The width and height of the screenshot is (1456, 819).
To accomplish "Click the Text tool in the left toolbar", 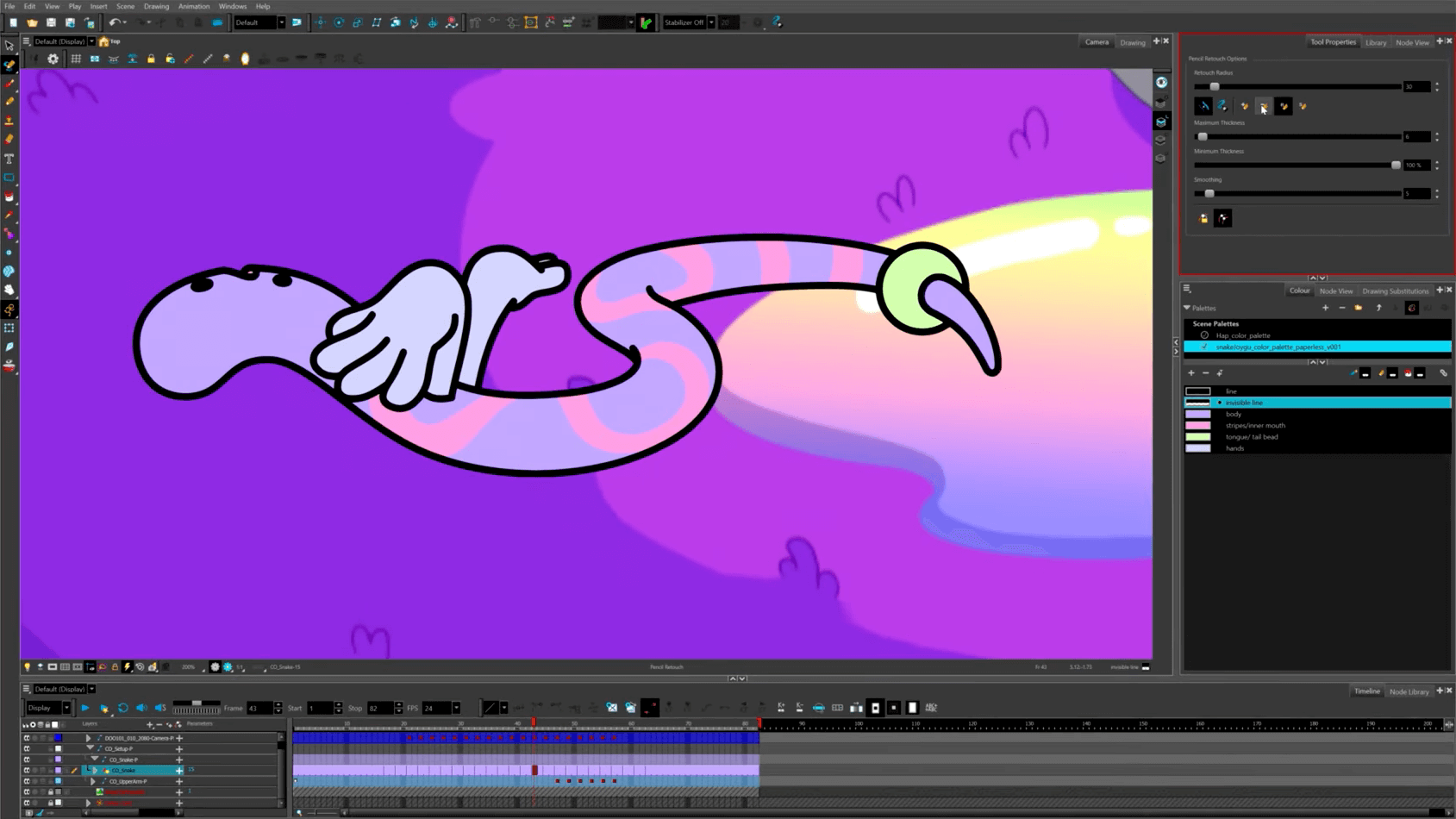I will tap(9, 159).
